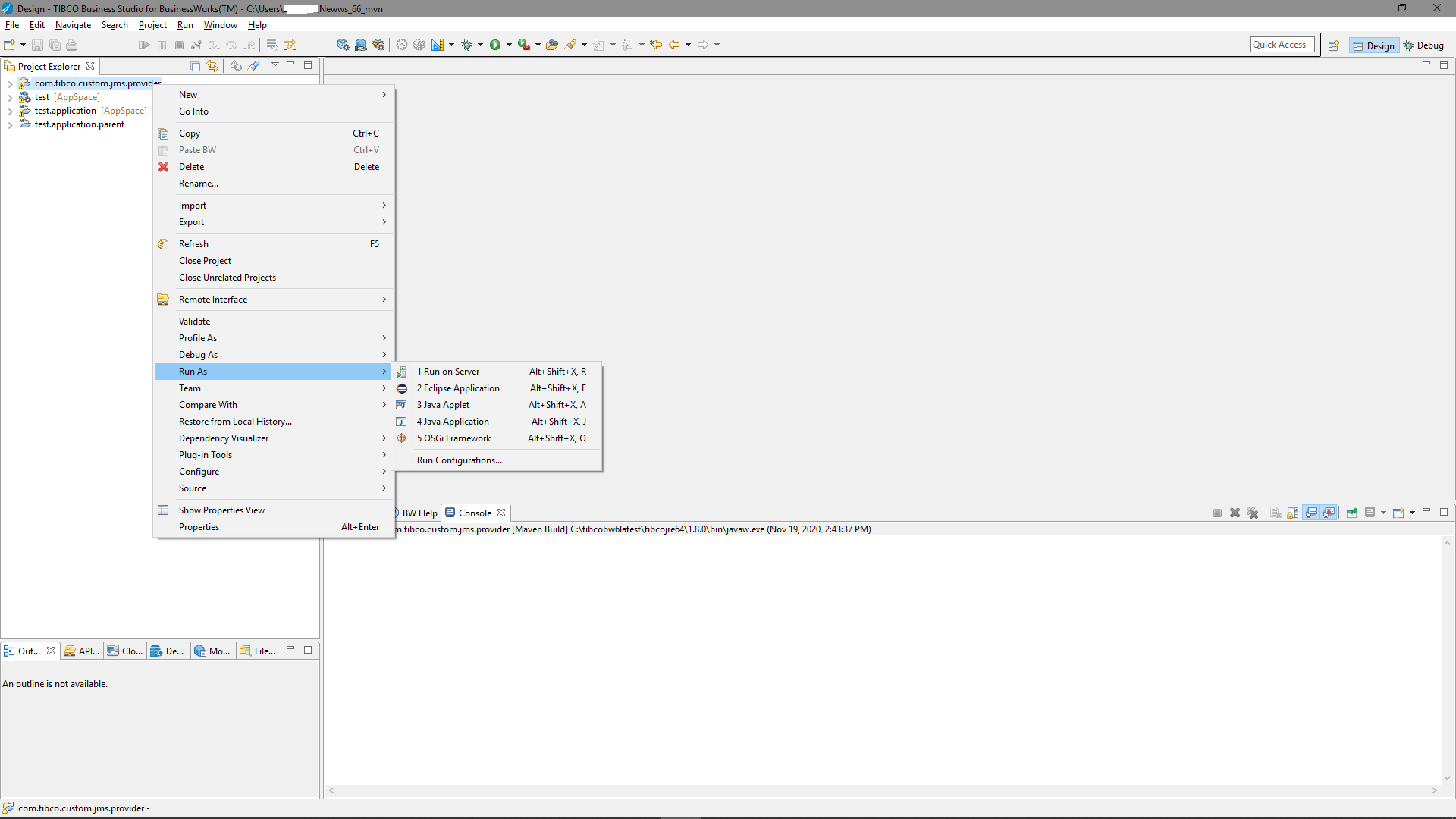
Task: Click the Remove Launch console icon
Action: pyautogui.click(x=1235, y=513)
